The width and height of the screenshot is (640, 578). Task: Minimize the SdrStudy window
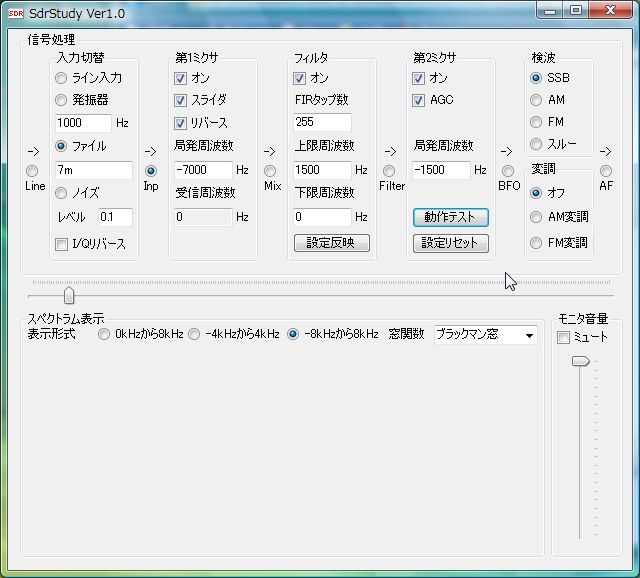pos(550,11)
